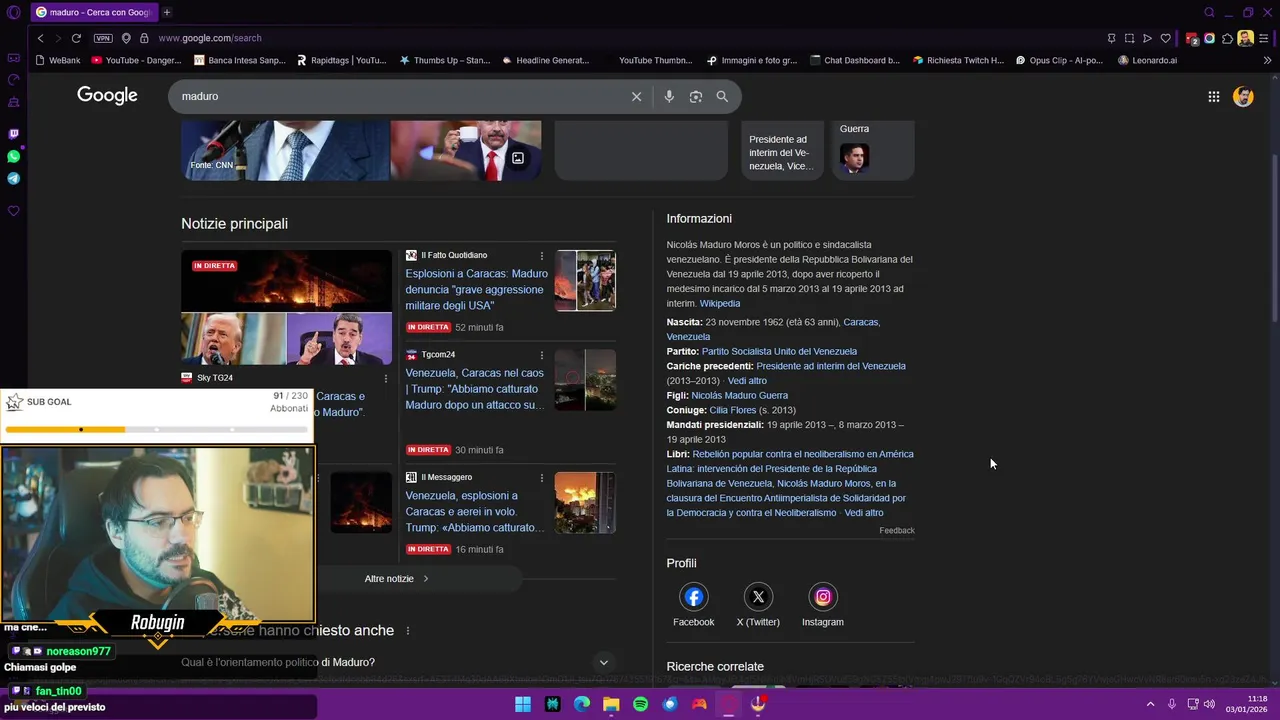Open the Rapidtags bookmark
This screenshot has width=1280, height=720.
(341, 60)
